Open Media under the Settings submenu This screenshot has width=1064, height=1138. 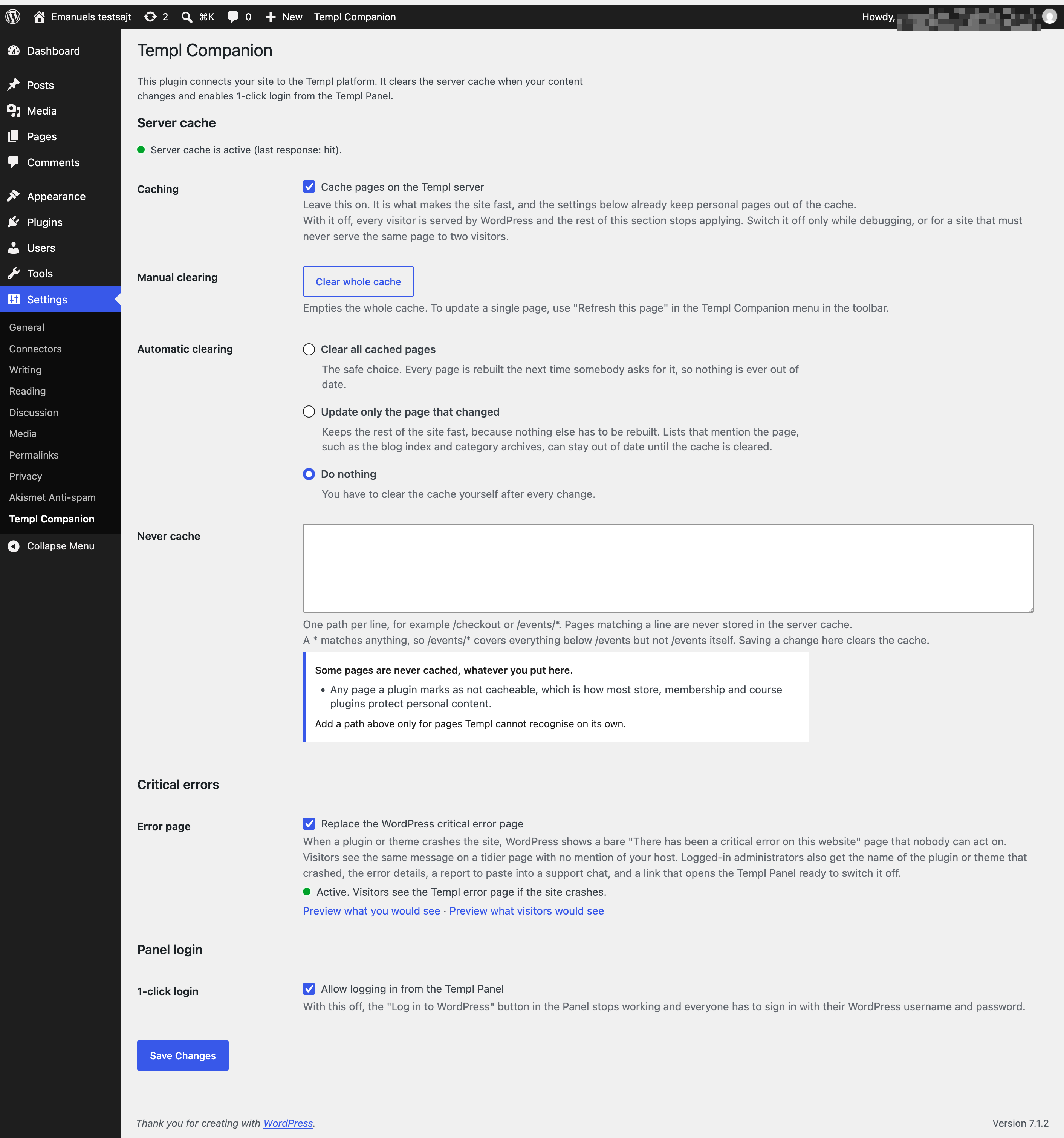click(23, 434)
